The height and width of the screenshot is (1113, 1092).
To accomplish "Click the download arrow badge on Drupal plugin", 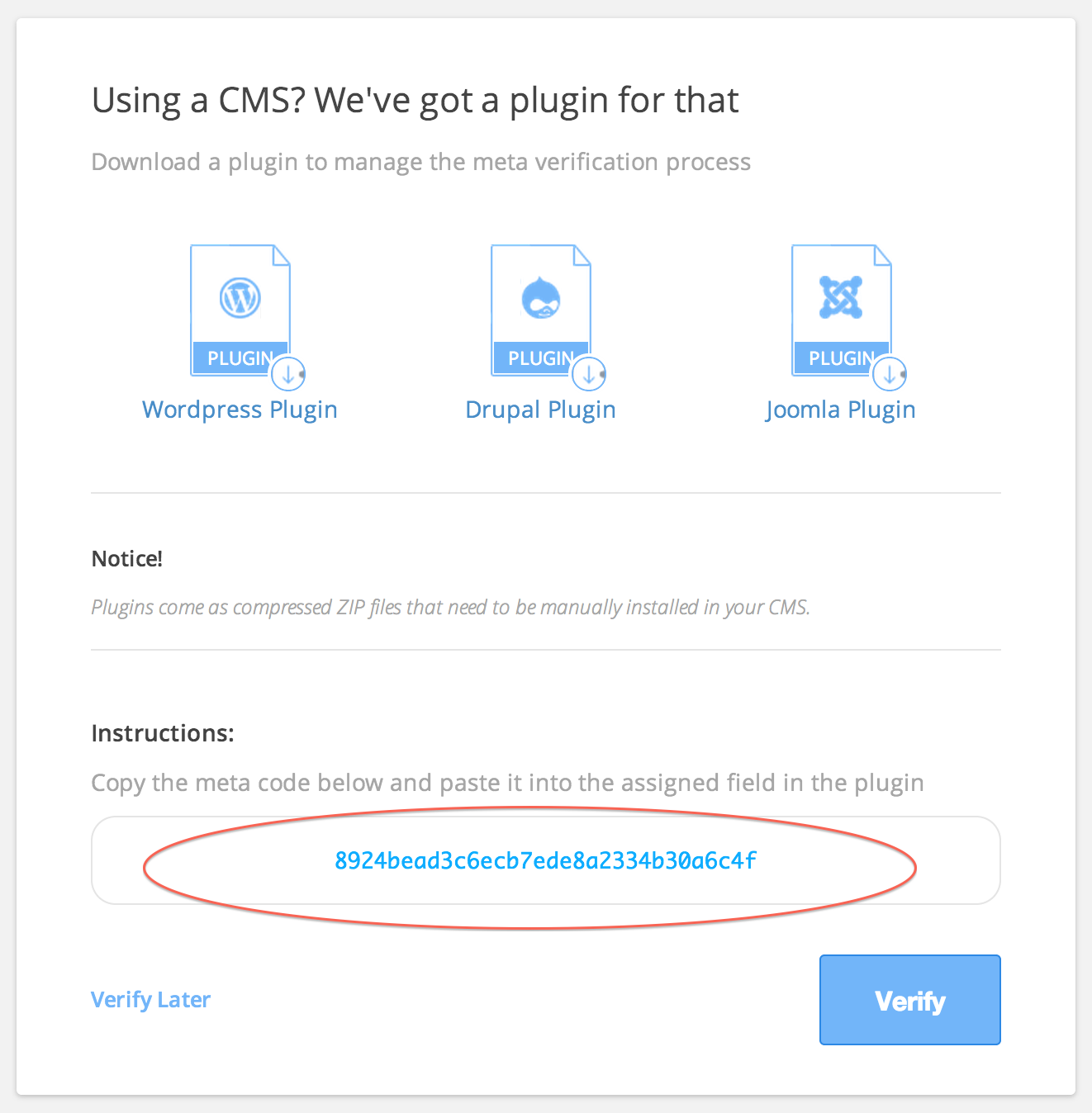I will (589, 374).
